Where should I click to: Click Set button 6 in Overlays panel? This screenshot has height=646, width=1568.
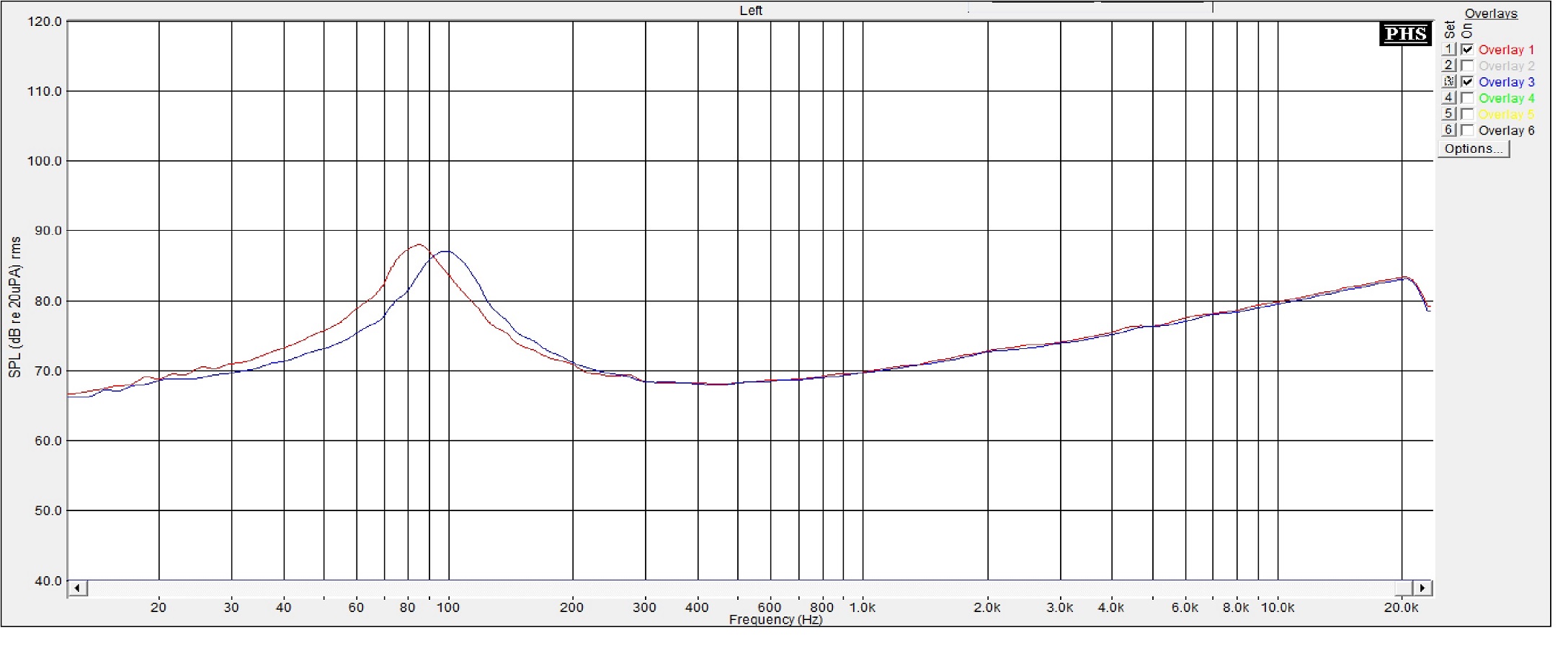pyautogui.click(x=1448, y=130)
